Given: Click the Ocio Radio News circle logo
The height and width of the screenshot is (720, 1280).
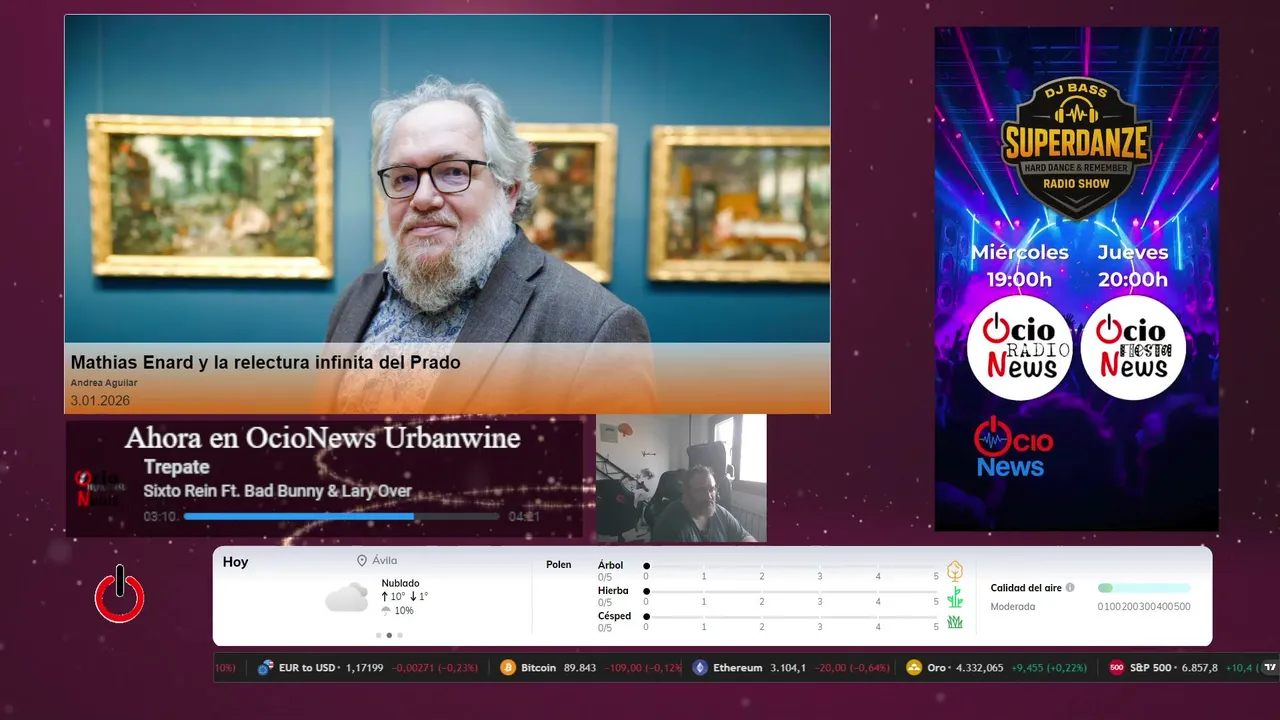Looking at the screenshot, I should point(1019,348).
